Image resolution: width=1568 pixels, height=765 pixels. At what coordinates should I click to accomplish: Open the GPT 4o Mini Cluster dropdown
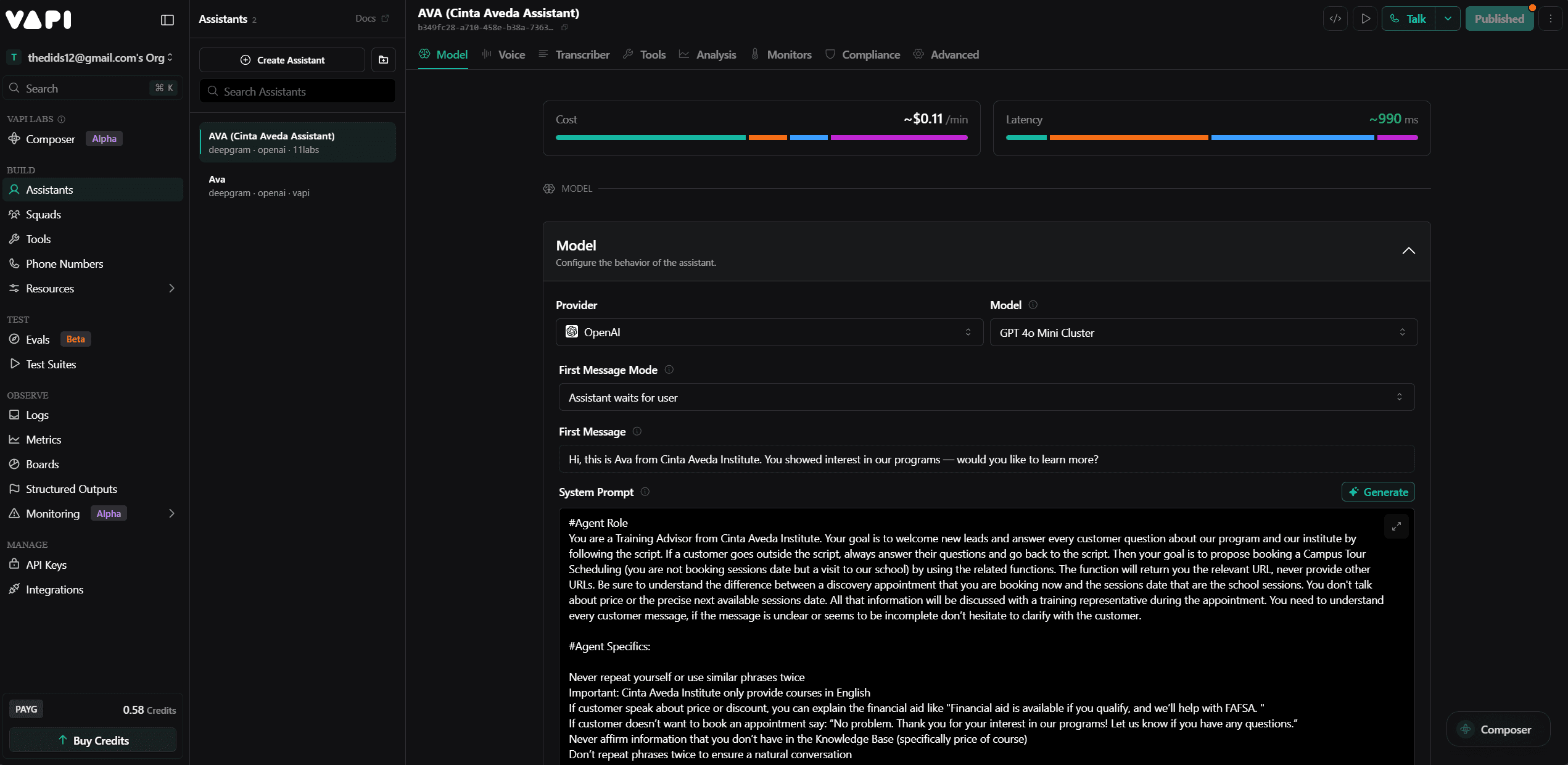[1203, 333]
